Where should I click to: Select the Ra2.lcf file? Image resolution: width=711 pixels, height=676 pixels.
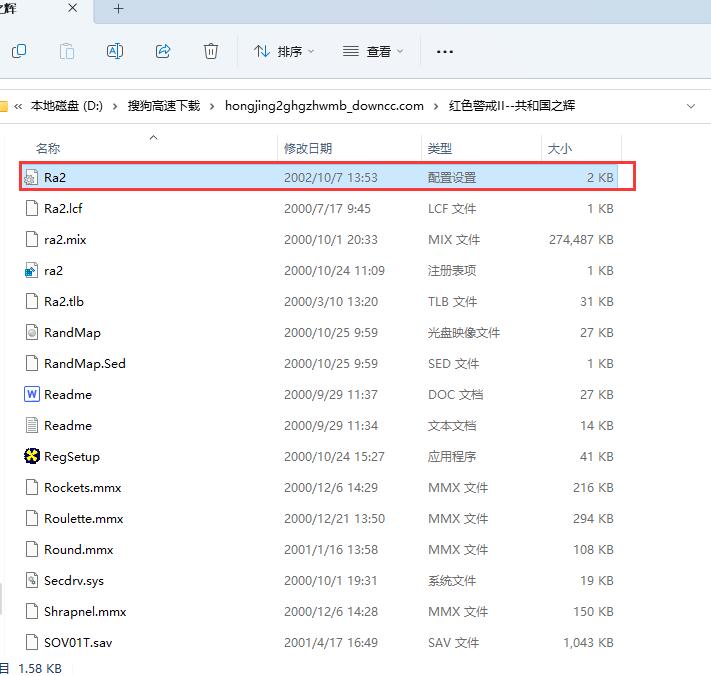pos(321,208)
